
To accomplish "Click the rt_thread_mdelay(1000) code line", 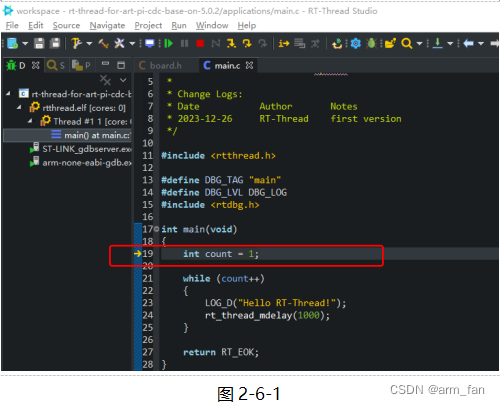I will pos(267,315).
